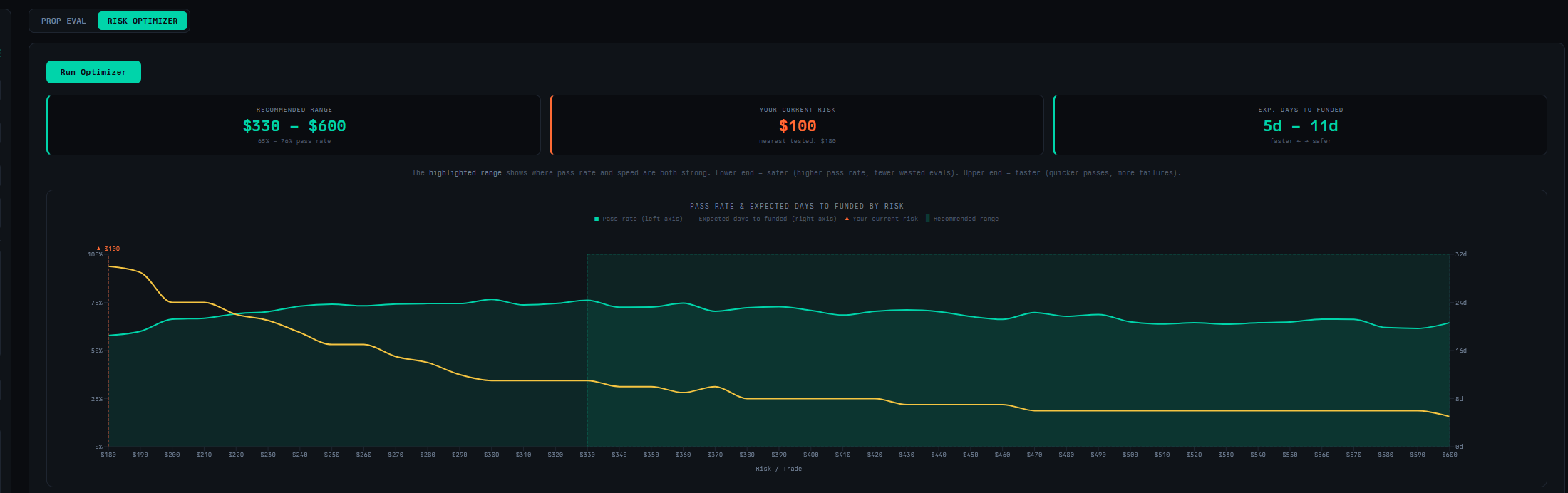Click the EXP. DAYS TO FUNDED card heading

1300,110
